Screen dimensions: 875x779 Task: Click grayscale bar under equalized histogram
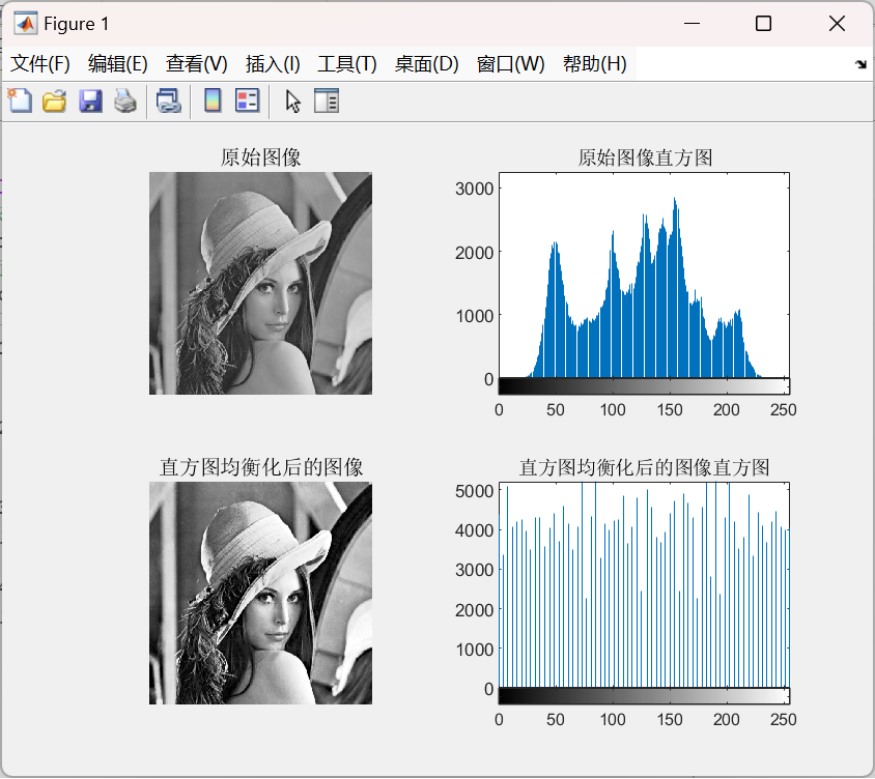644,696
